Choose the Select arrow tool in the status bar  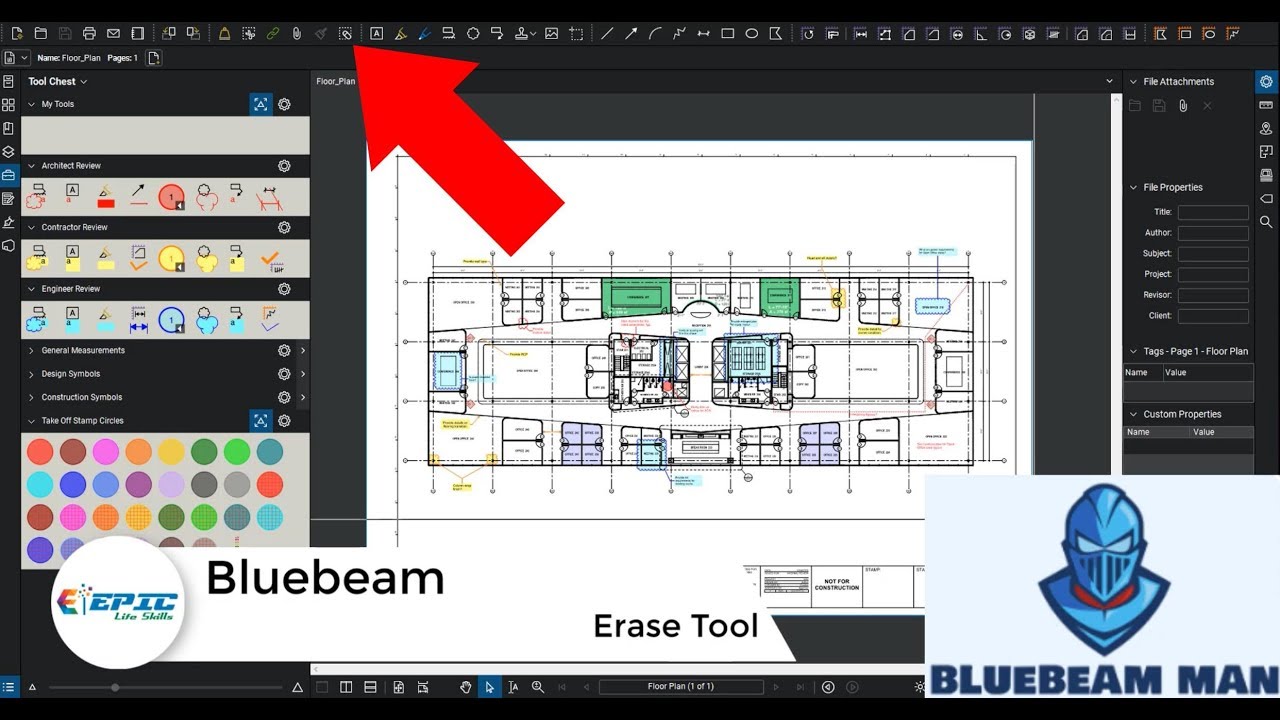click(x=489, y=687)
